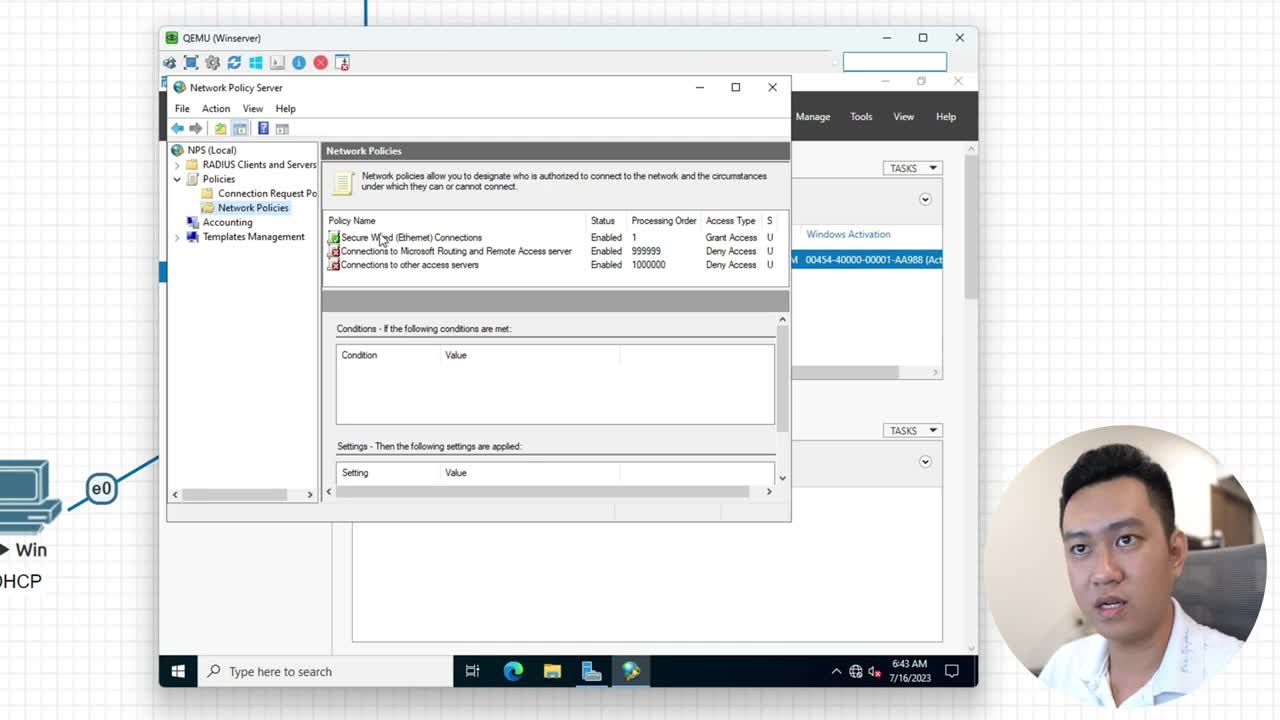Open Server Manager's Help menu
Screen dimensions: 1280x720
pos(946,116)
